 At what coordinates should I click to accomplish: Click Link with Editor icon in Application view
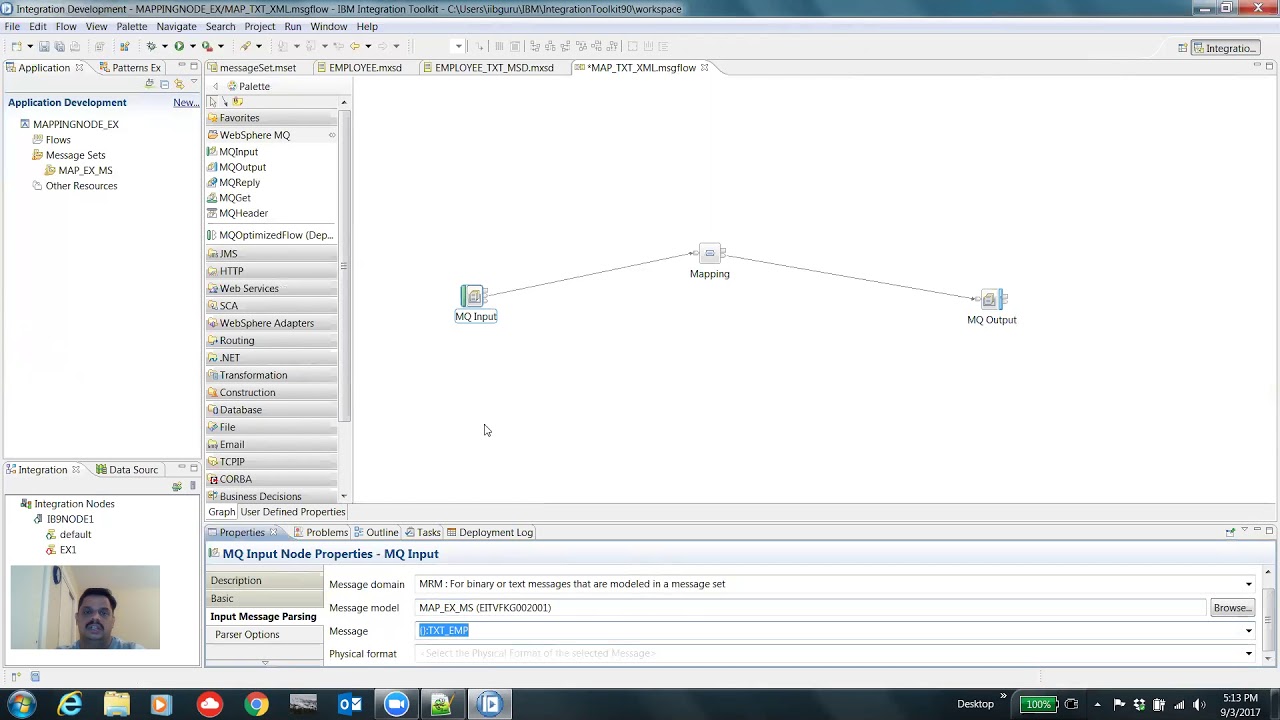tap(179, 84)
